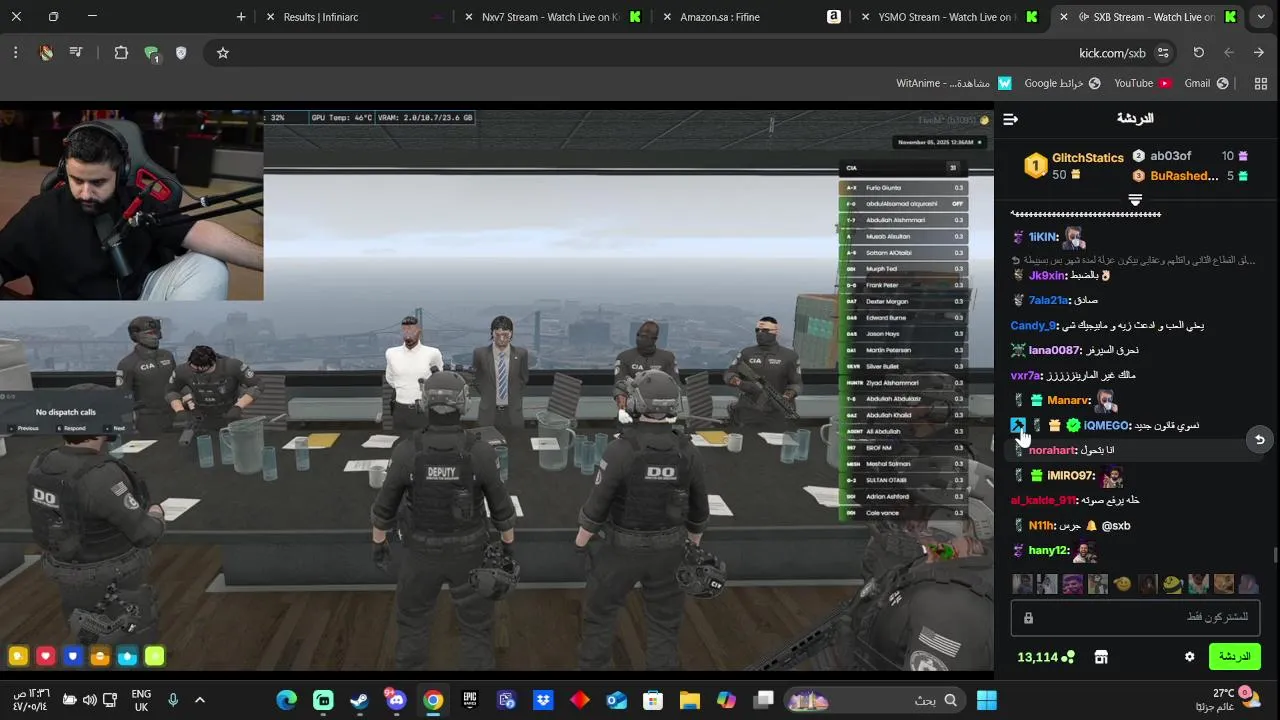The width and height of the screenshot is (1280, 720).
Task: Reload the page
Action: (x=1199, y=53)
